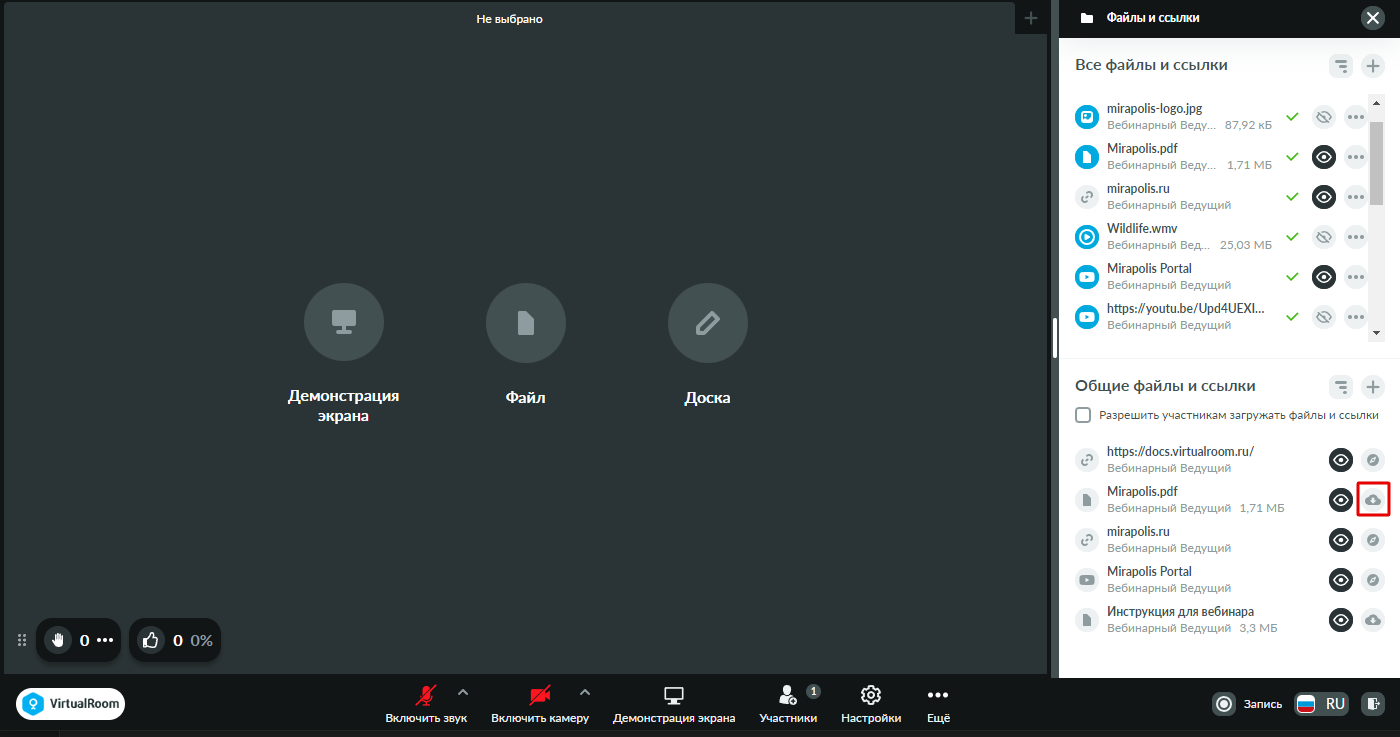Add an item to Все файлы и ссылки

(x=1373, y=66)
